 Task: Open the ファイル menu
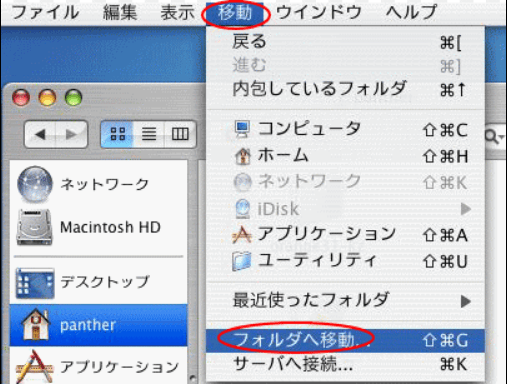point(45,13)
